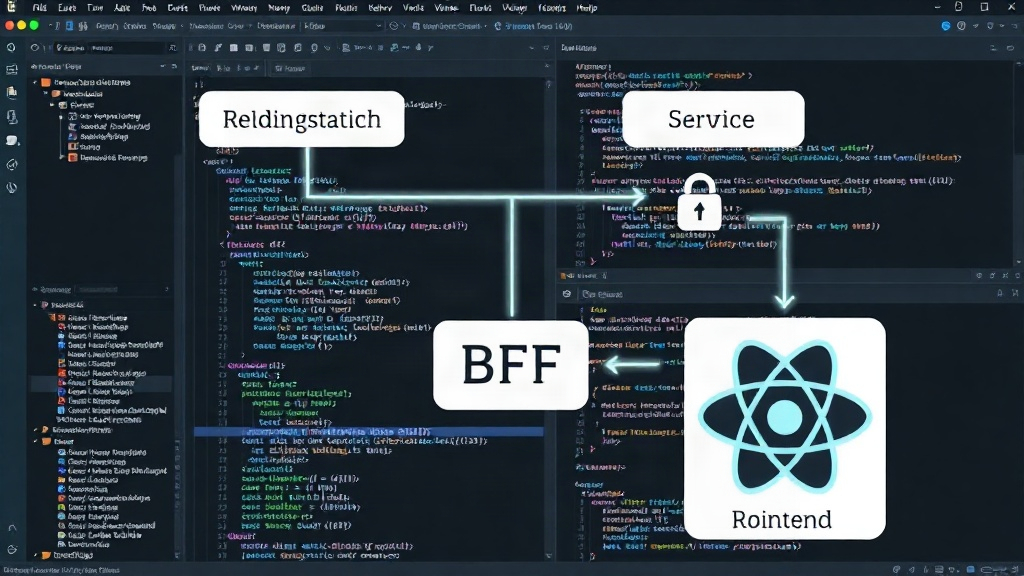1024x576 pixels.
Task: Expand the last red-icon entry in the upper tree
Action: pos(62,157)
